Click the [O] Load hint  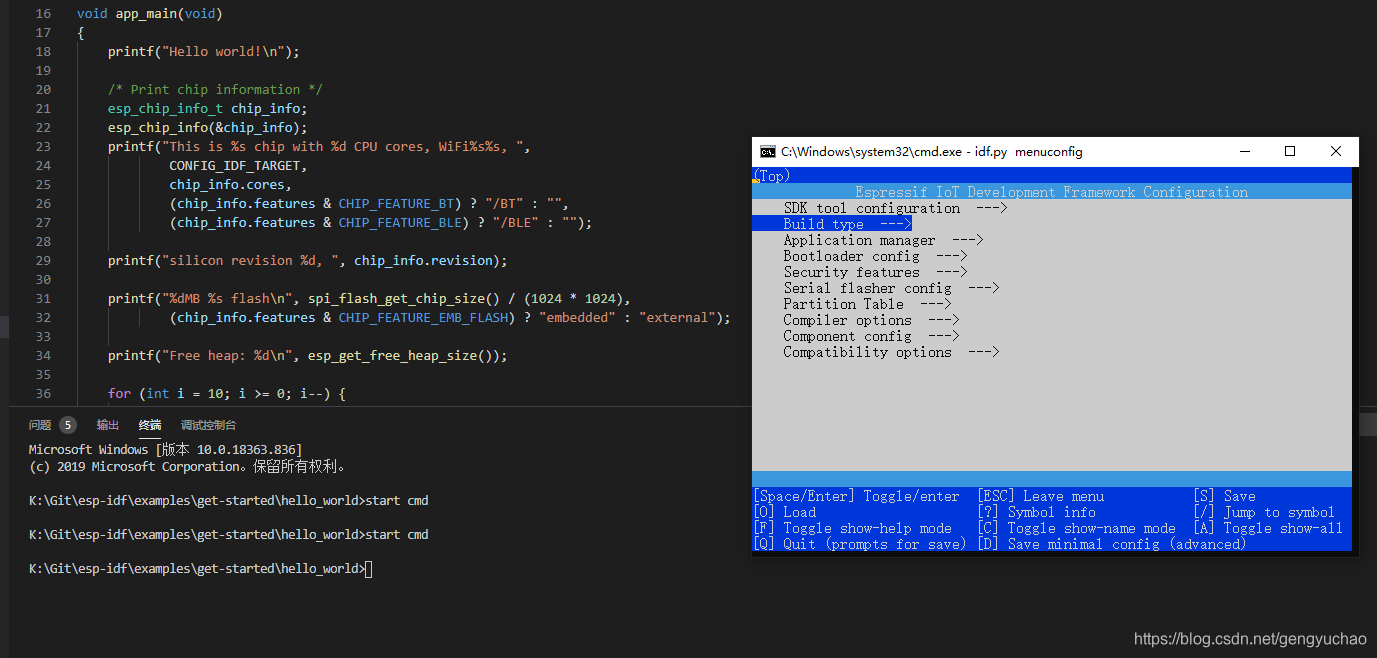click(x=784, y=512)
